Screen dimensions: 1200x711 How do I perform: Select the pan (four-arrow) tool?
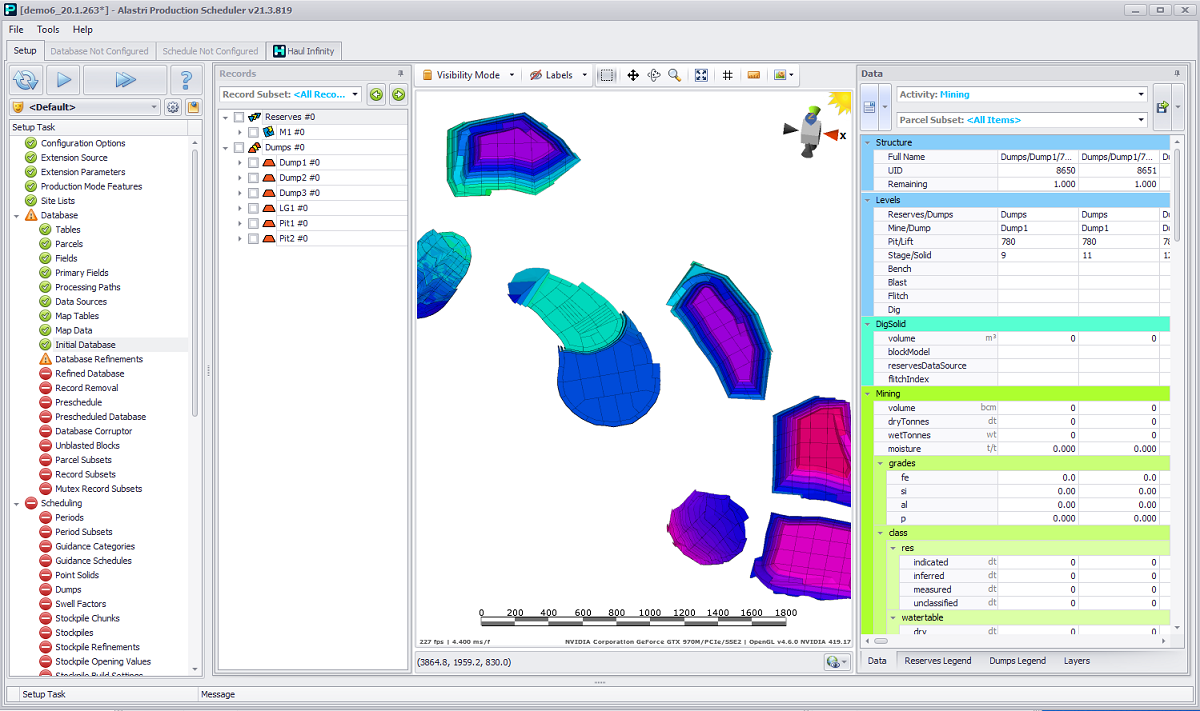pos(633,75)
